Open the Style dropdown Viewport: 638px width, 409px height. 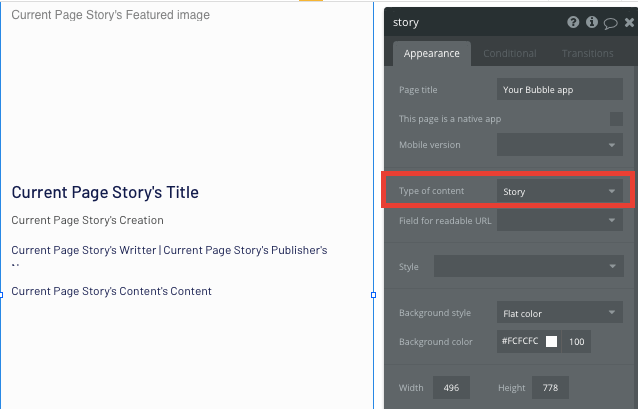(x=529, y=266)
